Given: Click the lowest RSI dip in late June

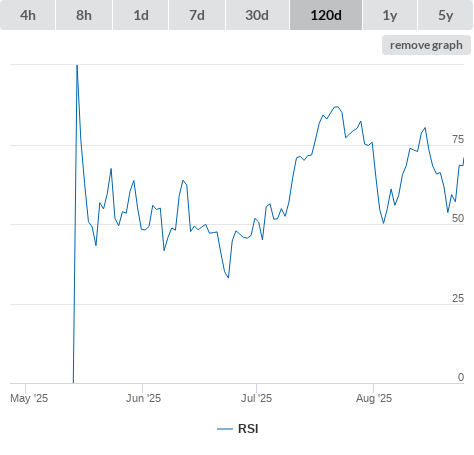Looking at the screenshot, I should [228, 277].
